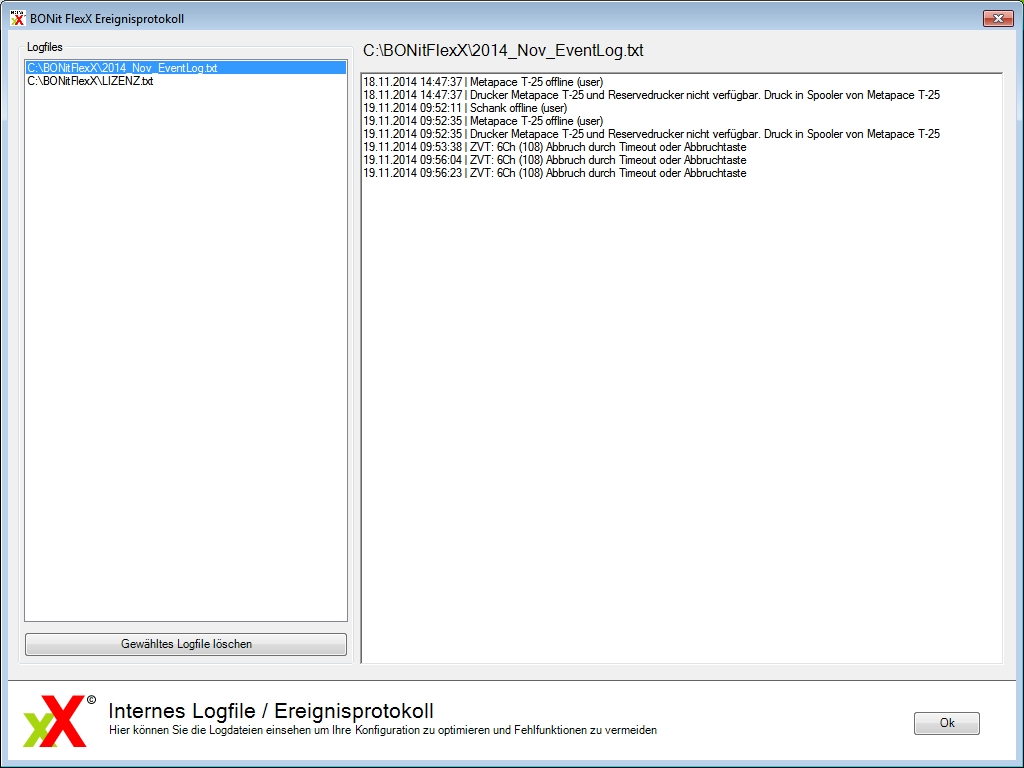Select the 2014_Nov_EventLog.txt logfile entry
Image resolution: width=1024 pixels, height=768 pixels.
[185, 68]
